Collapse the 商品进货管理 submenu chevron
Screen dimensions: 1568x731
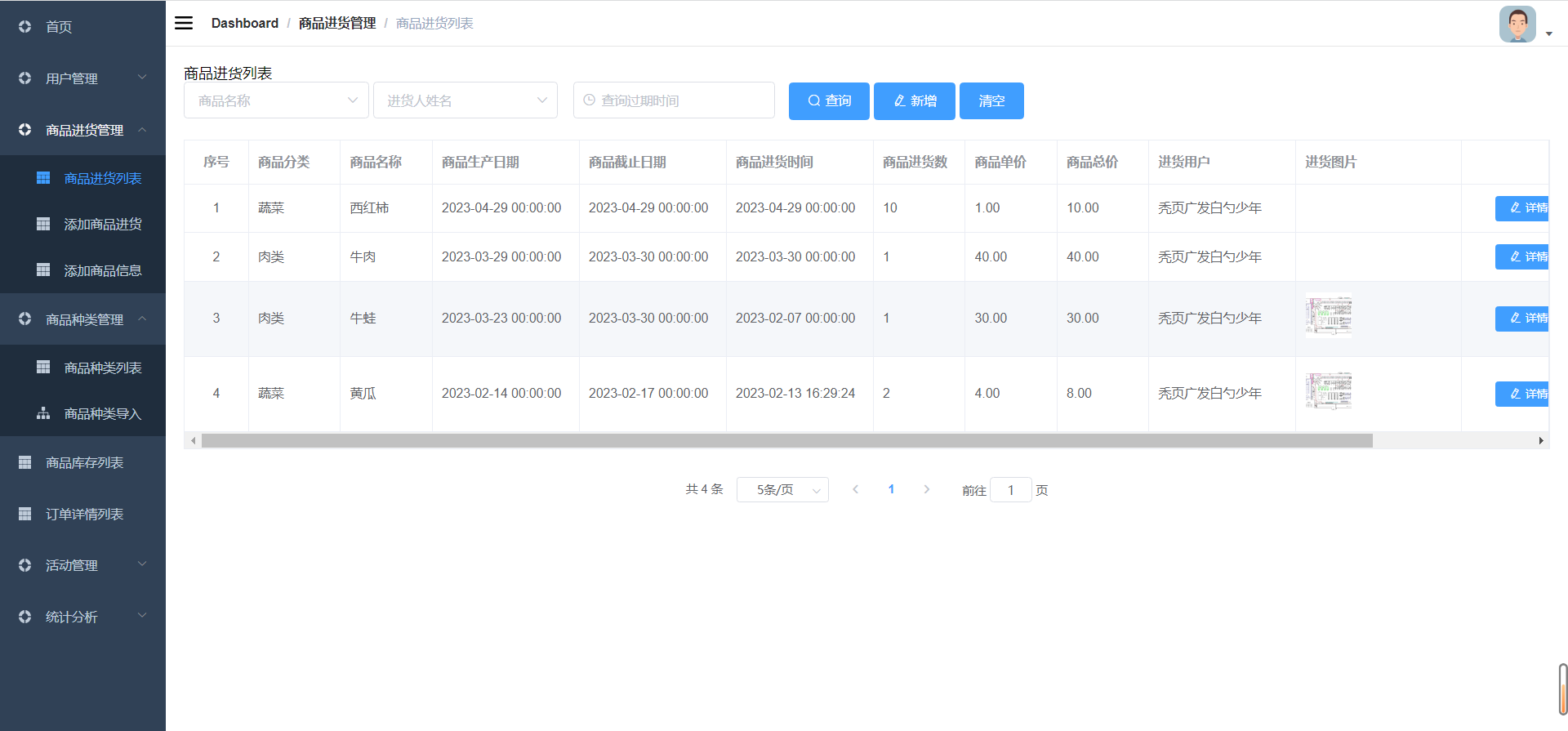tap(142, 129)
